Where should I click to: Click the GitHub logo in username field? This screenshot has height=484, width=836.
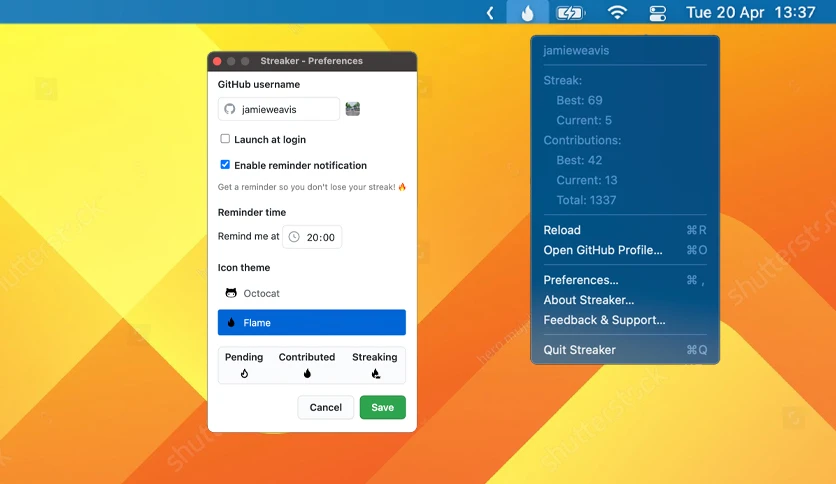tap(230, 109)
